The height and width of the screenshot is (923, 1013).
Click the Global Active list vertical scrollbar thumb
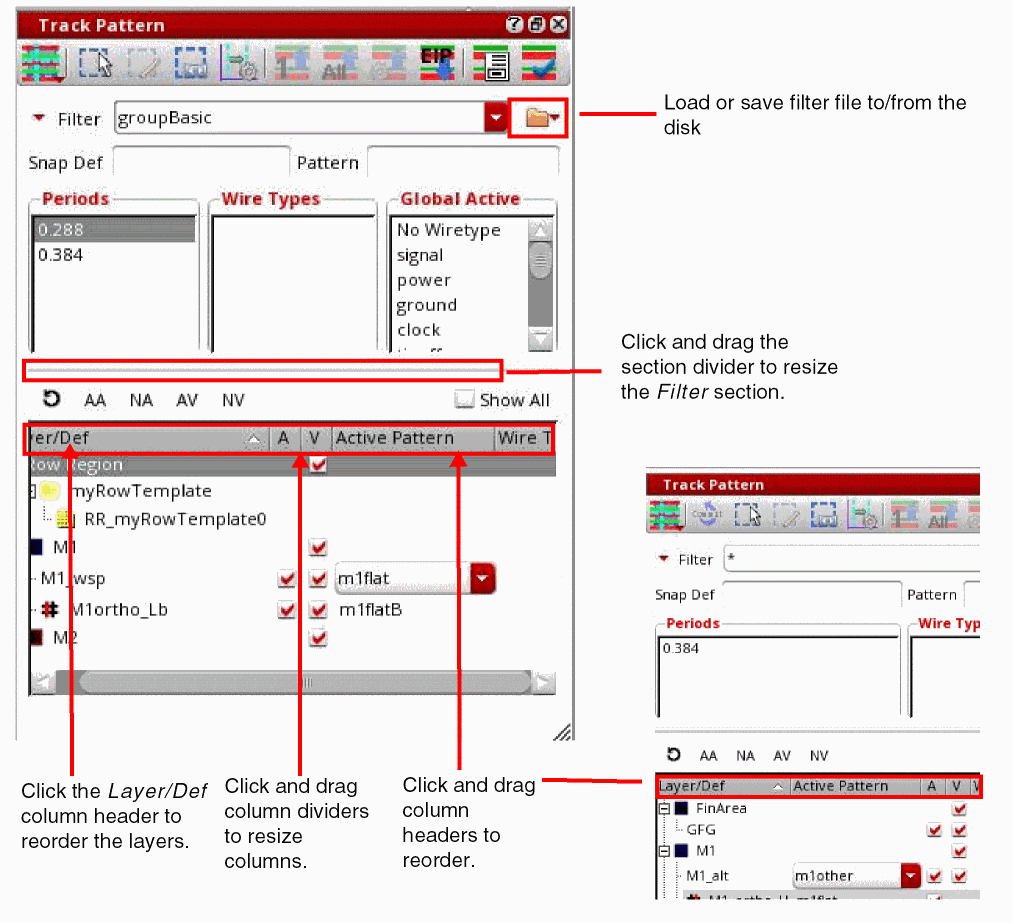pos(540,260)
